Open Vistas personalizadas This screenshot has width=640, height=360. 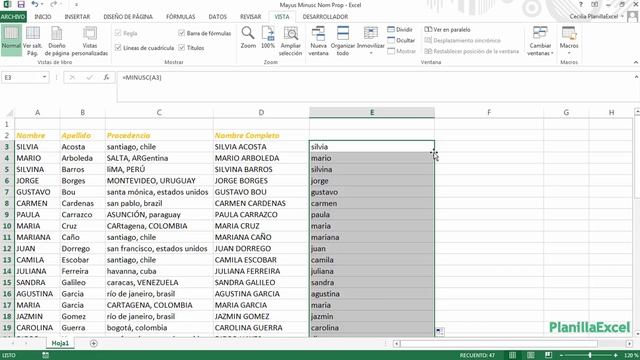[x=90, y=41]
